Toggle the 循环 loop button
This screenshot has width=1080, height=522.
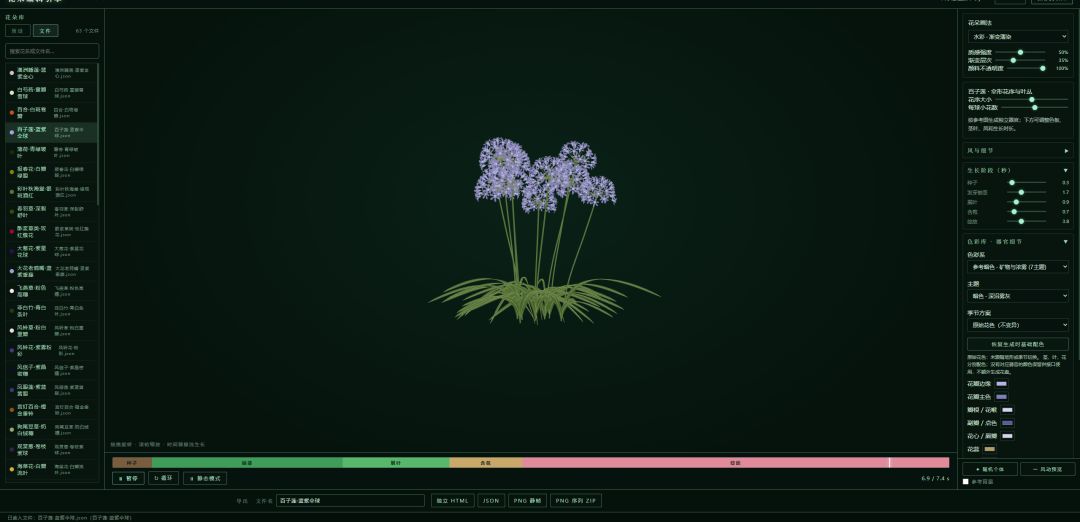point(164,478)
